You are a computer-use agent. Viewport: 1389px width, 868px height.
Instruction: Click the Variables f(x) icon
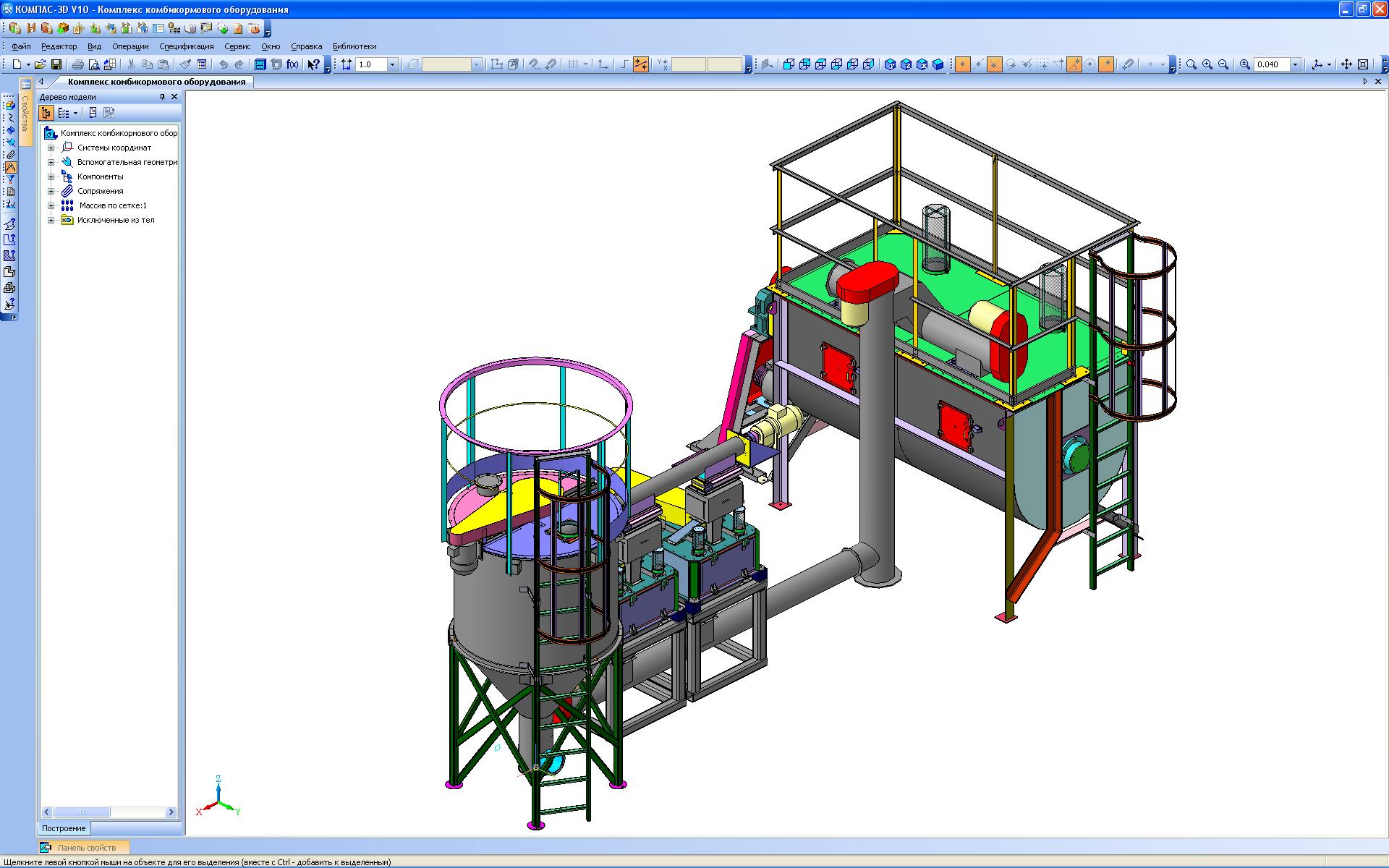click(x=292, y=64)
